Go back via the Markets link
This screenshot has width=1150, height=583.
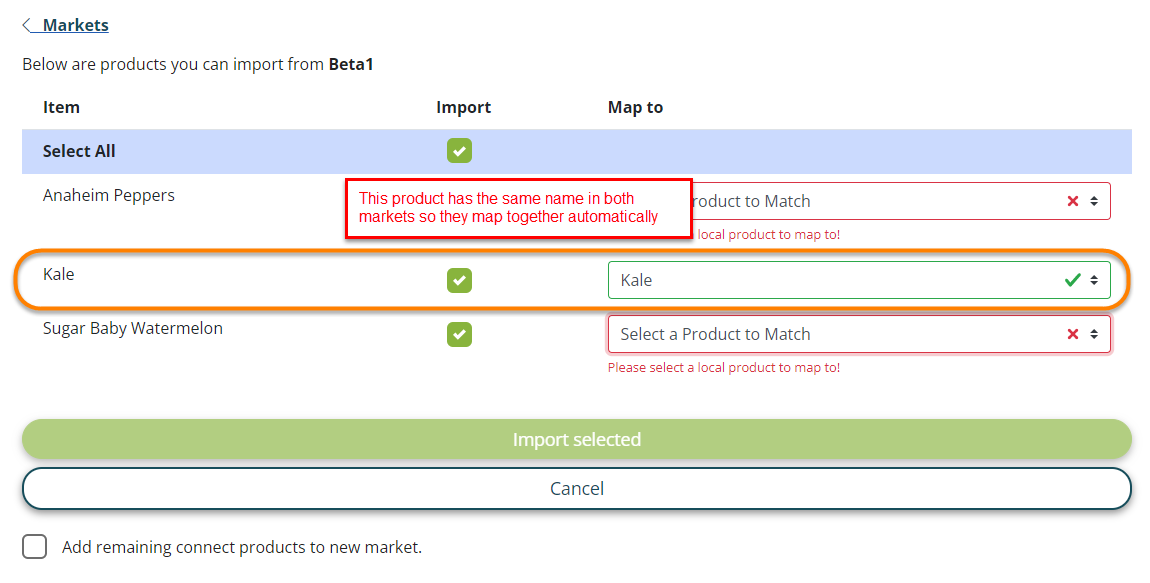coord(75,25)
